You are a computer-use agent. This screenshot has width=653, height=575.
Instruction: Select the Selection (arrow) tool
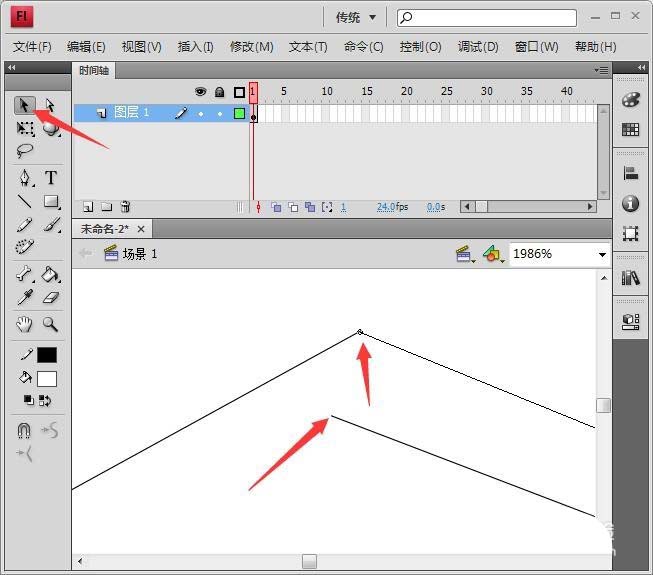[24, 105]
